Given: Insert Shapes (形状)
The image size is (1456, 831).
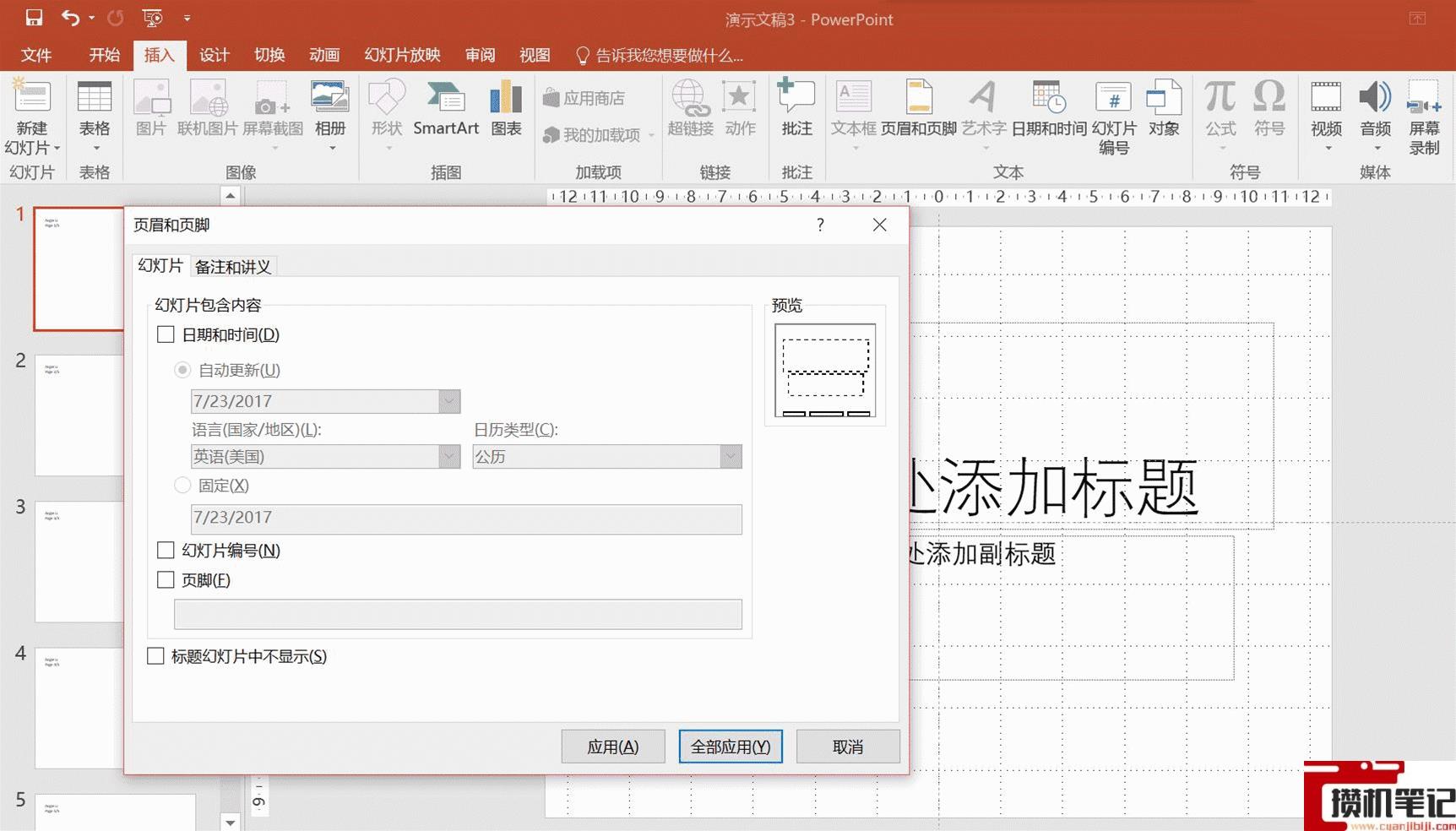Looking at the screenshot, I should [x=387, y=117].
